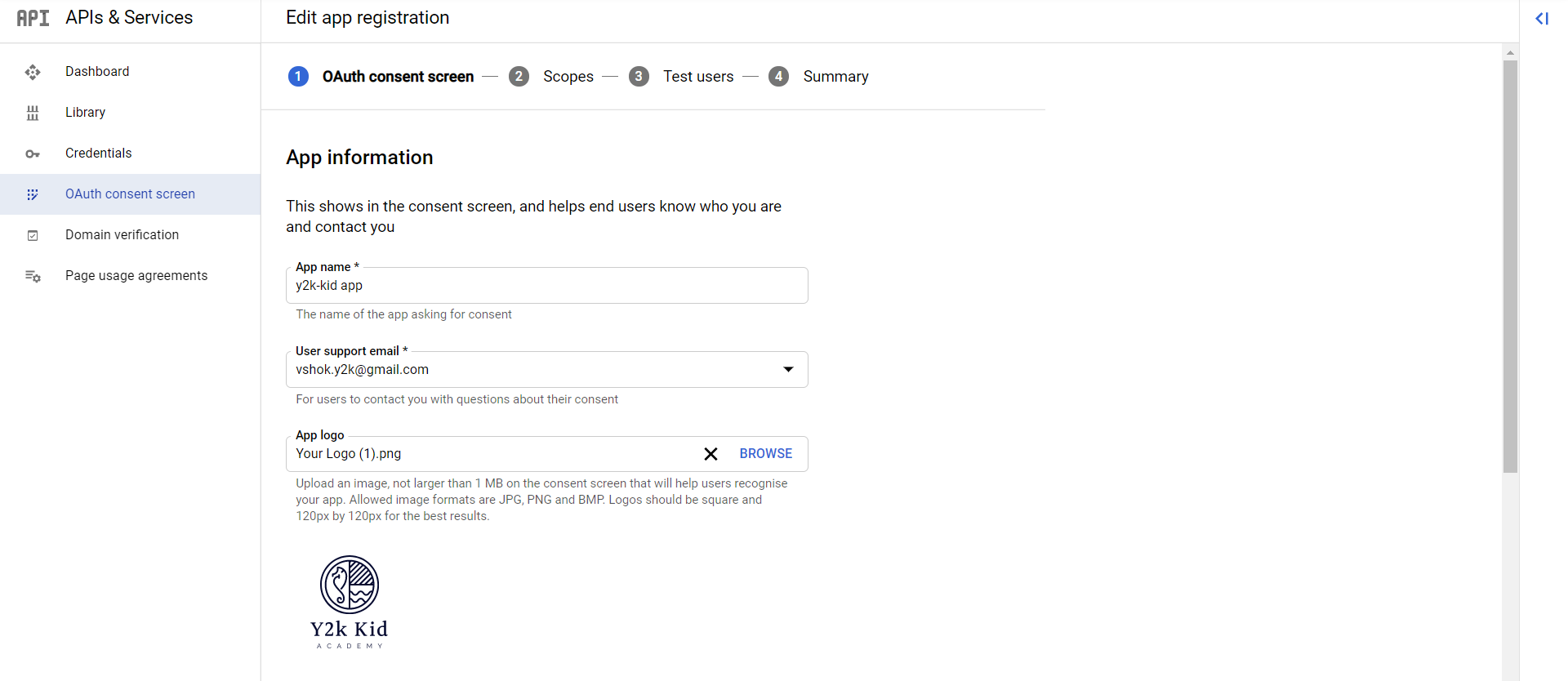This screenshot has width=1568, height=681.
Task: Click the Y2k Kid Academy logo preview
Action: pyautogui.click(x=350, y=603)
